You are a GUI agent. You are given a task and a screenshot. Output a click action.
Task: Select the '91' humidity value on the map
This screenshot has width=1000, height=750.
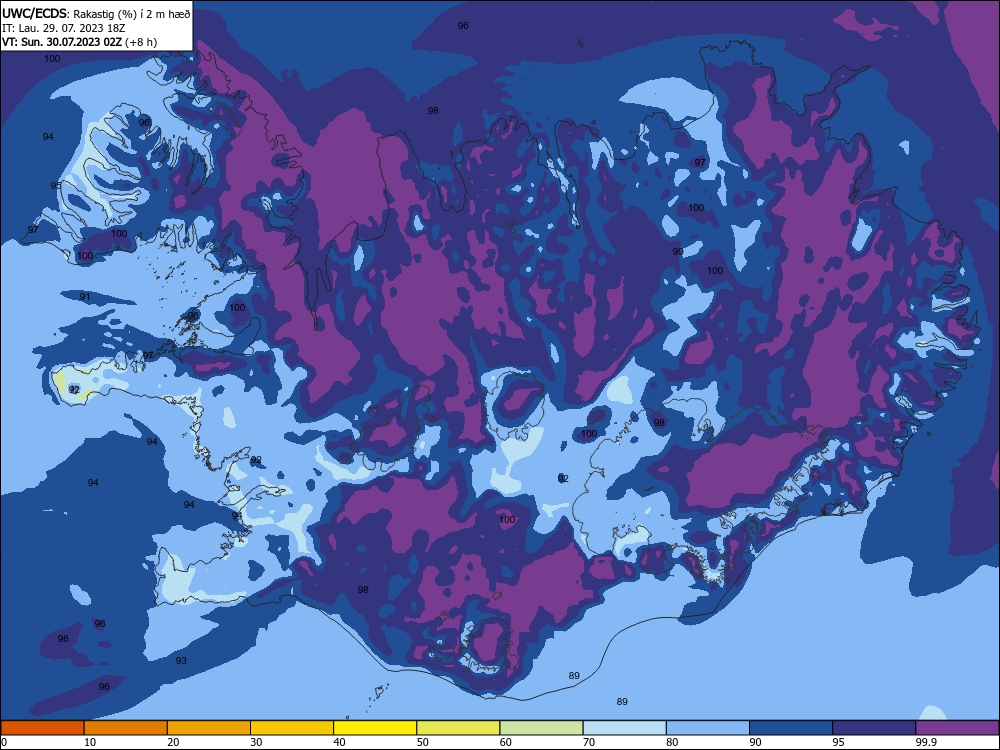tap(85, 297)
